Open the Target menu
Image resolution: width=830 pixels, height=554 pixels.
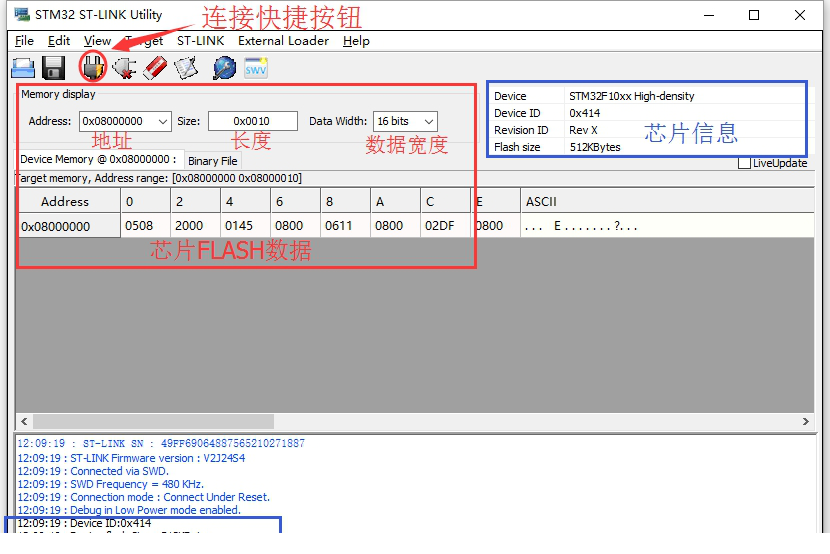tap(145, 41)
